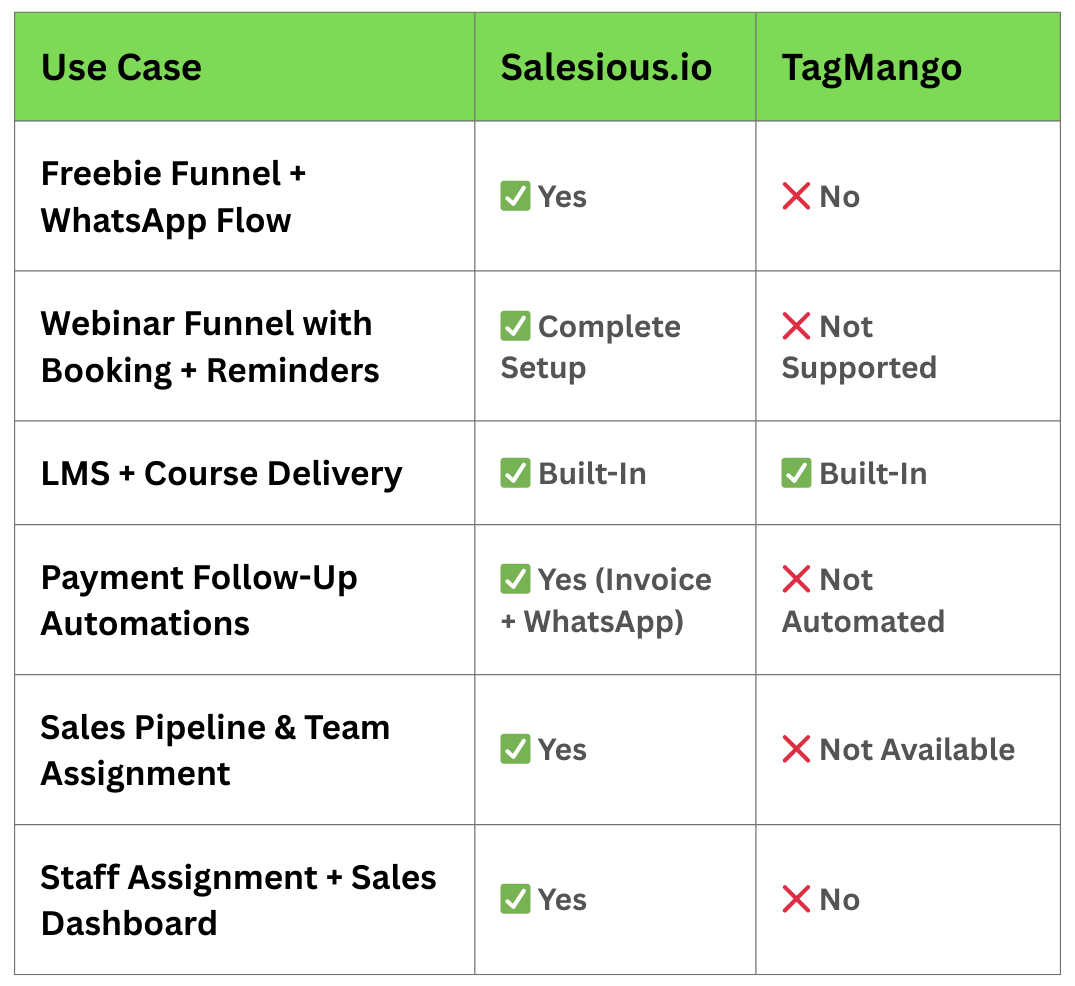Click Webinar Funnel with Booking + Reminders
The image size is (1075, 986).
point(209,347)
